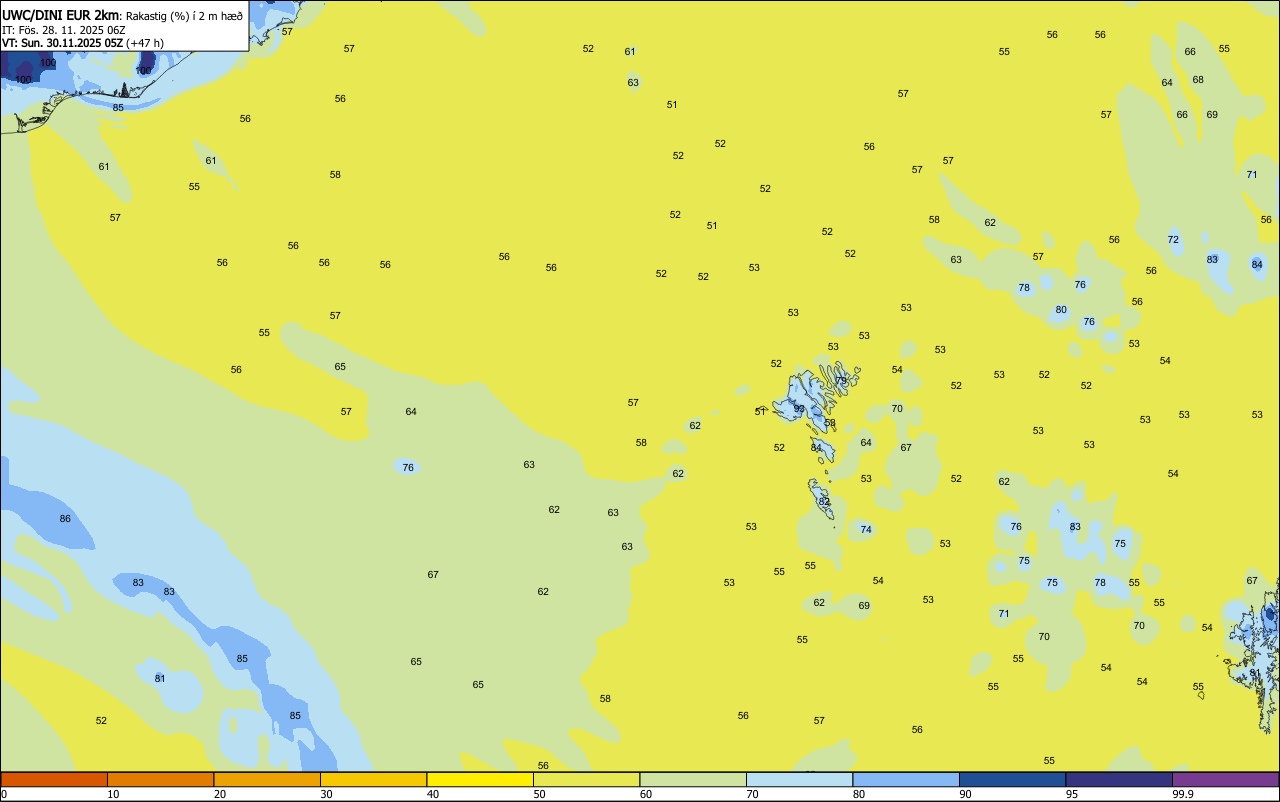Screen dimensions: 1280x802
Task: Click the legend tick label '30'
Action: coord(327,794)
